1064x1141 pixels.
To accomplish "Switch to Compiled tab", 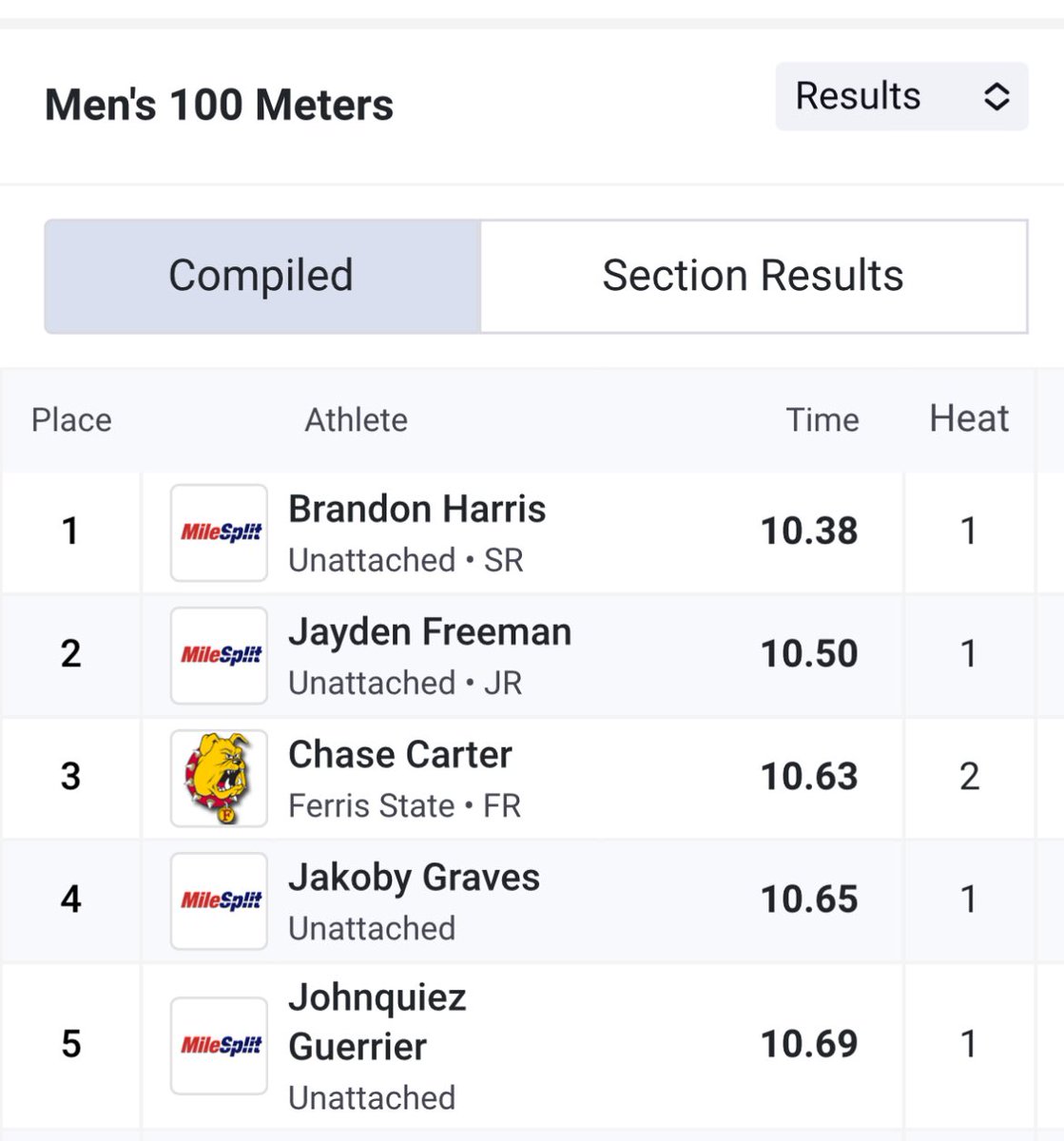I will point(261,276).
